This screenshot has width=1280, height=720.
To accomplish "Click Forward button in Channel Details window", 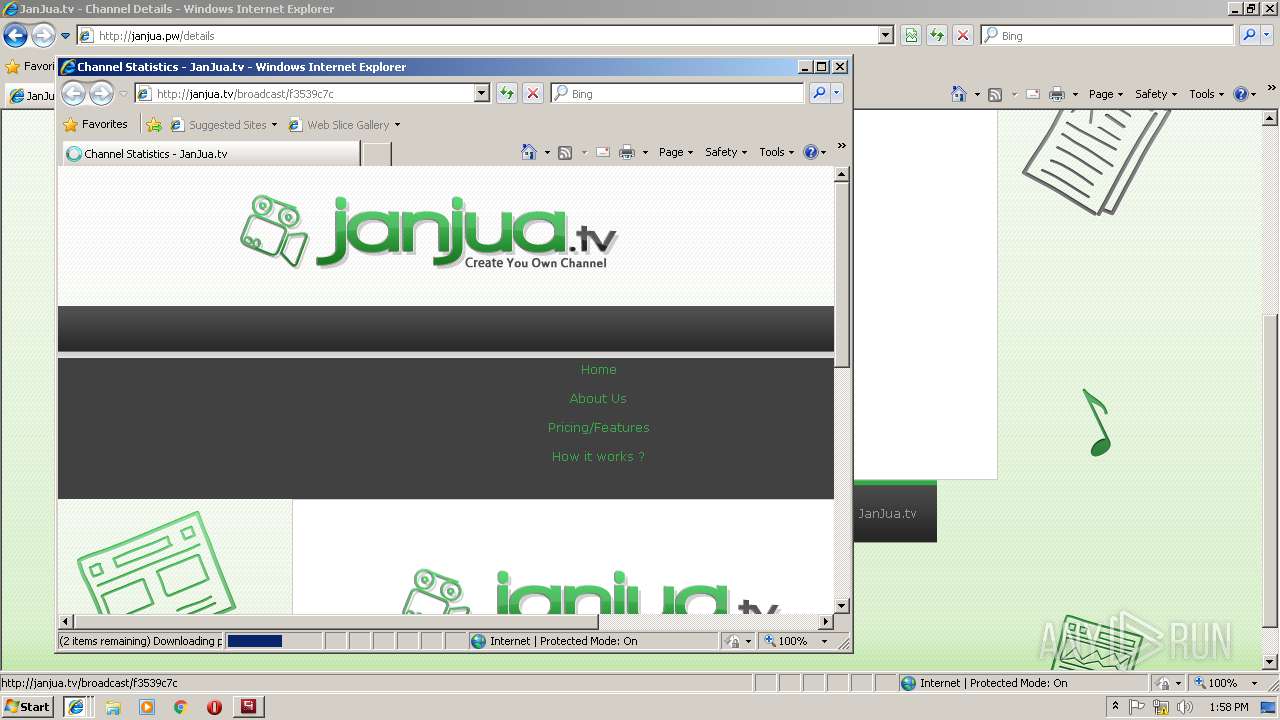I will click(x=43, y=36).
